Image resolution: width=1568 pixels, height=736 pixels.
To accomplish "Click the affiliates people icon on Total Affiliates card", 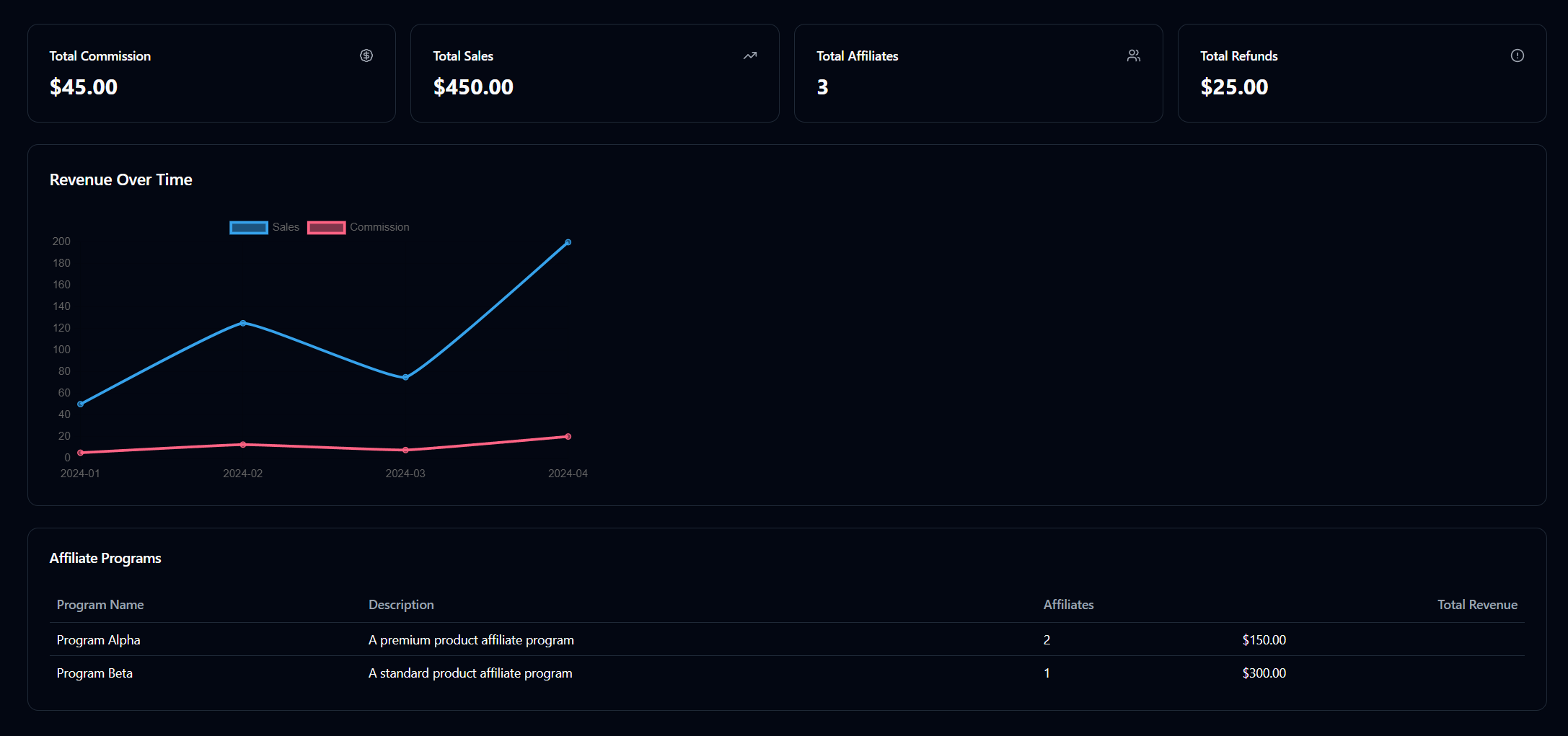I will pos(1134,56).
